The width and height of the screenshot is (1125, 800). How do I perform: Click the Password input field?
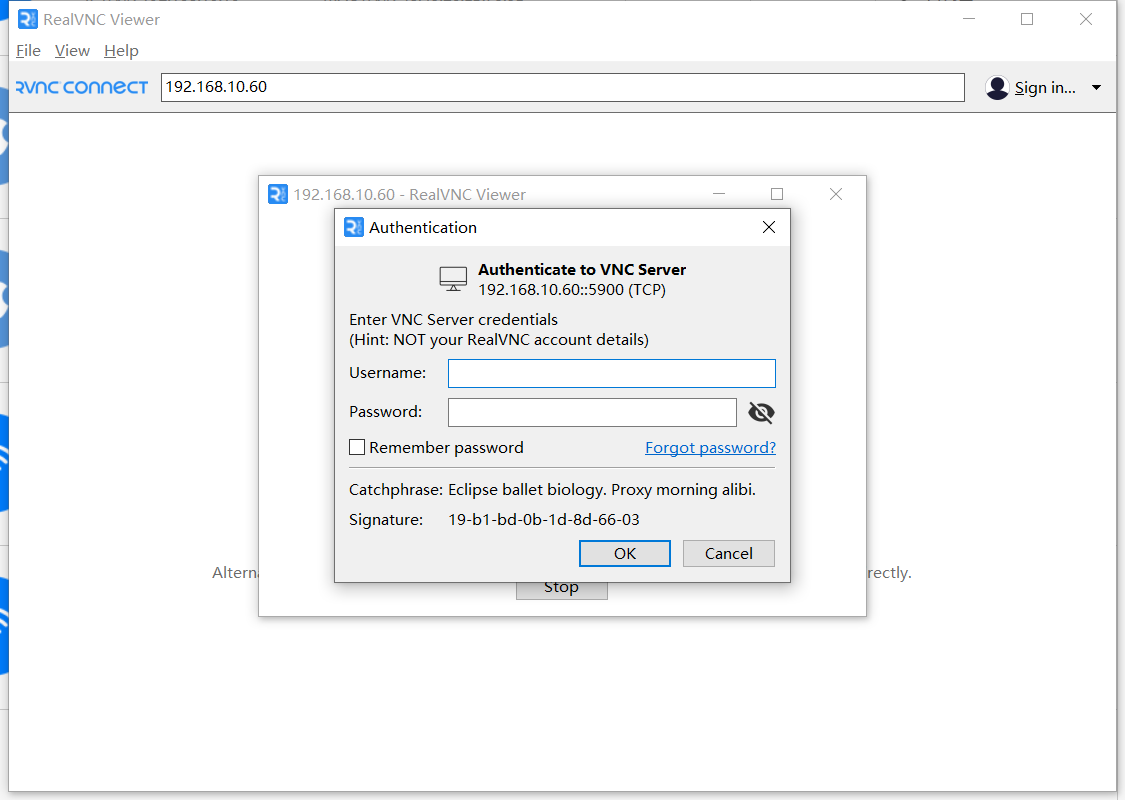tap(592, 413)
